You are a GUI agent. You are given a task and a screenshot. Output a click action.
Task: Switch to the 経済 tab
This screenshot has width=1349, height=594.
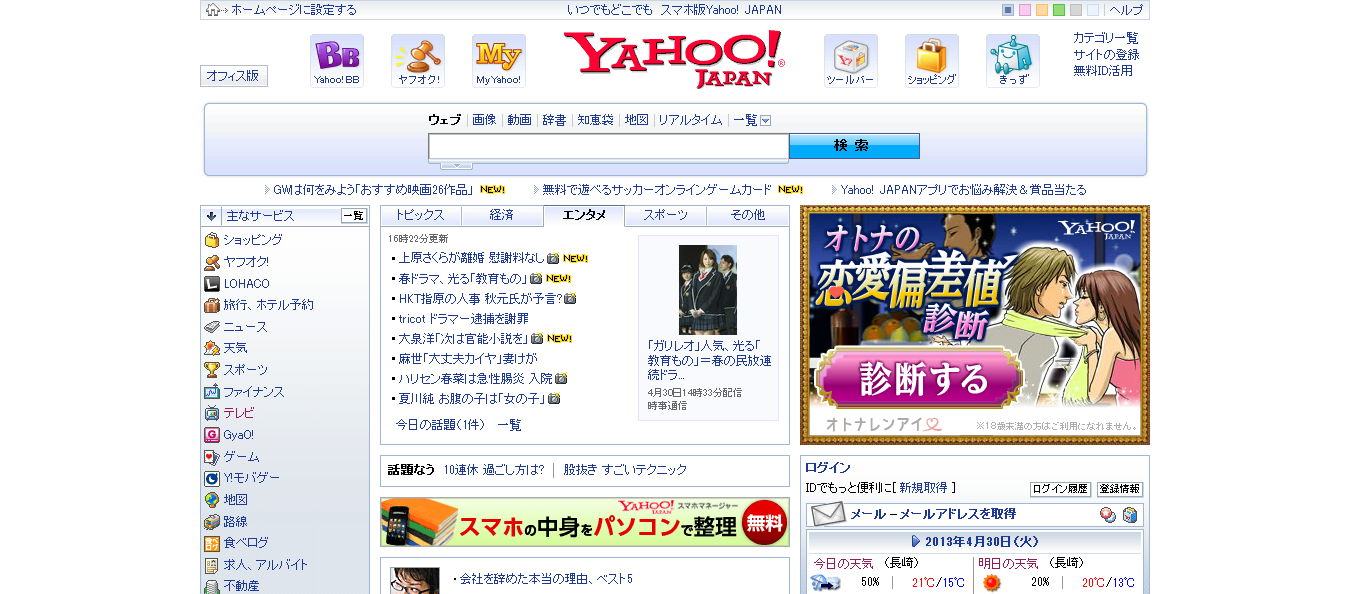coord(502,215)
